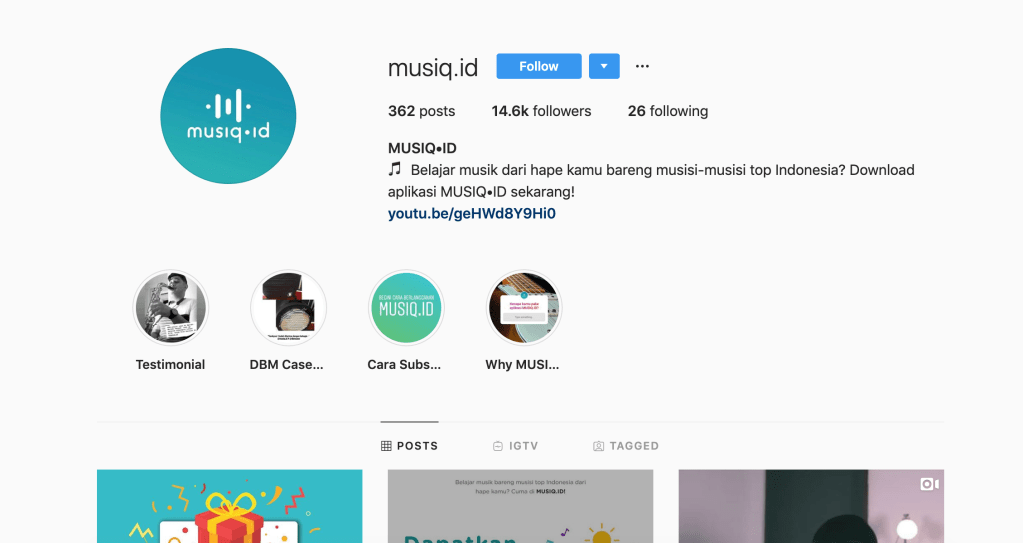Open the youtu.be/geHWd8Y9Hi0 link
Viewport: 1023px width, 543px height.
pyautogui.click(x=472, y=213)
